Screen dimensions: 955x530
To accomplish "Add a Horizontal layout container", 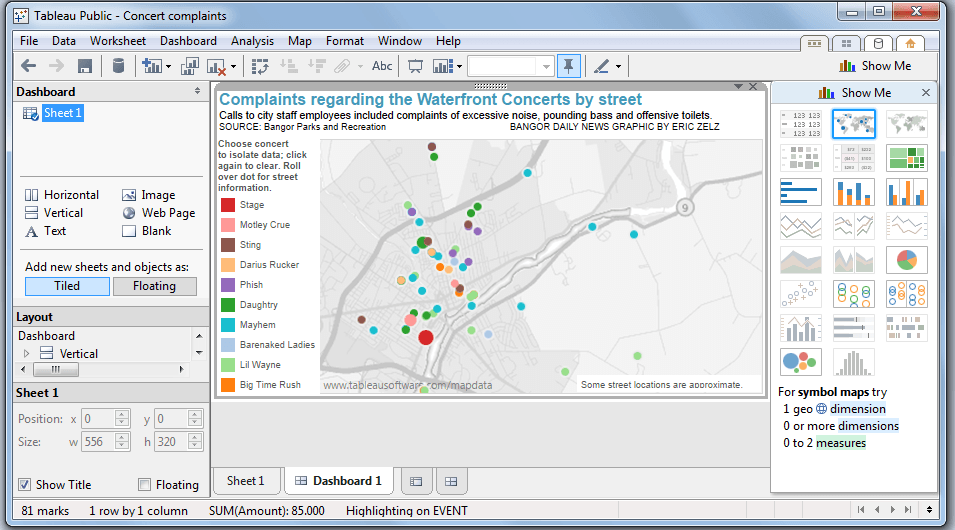I will coord(62,195).
